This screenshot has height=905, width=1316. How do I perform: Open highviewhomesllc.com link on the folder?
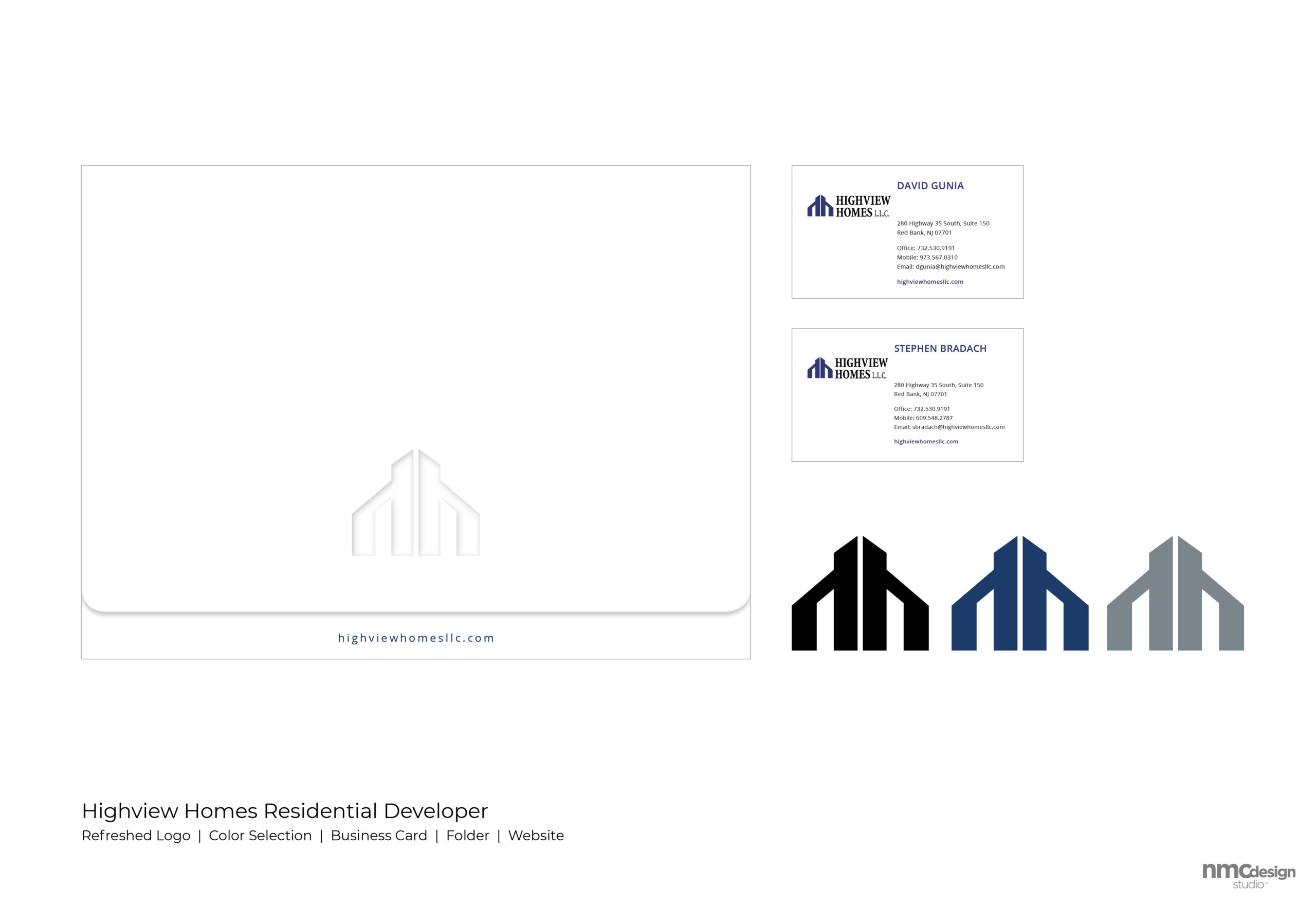(416, 638)
